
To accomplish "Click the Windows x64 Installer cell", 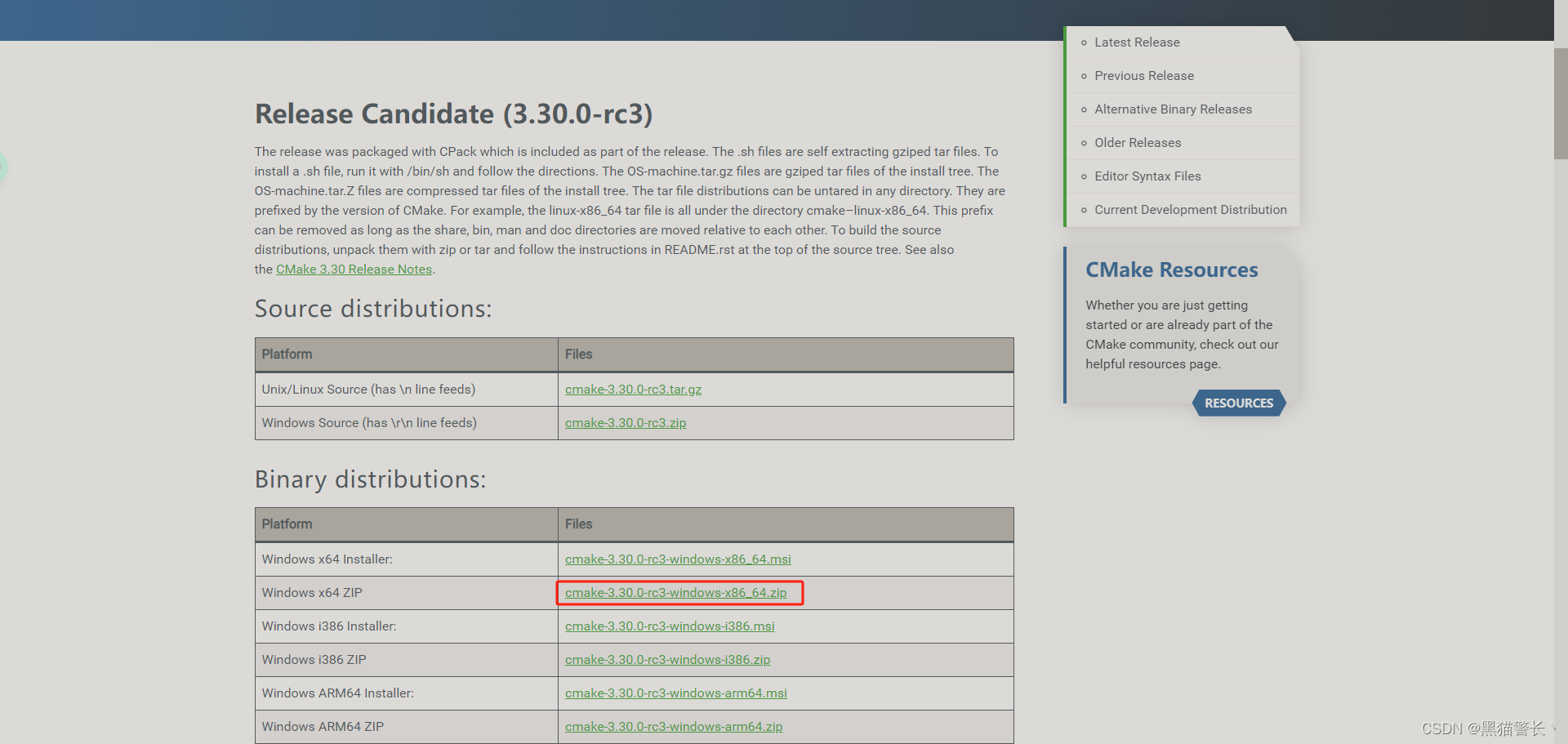I will pos(407,559).
